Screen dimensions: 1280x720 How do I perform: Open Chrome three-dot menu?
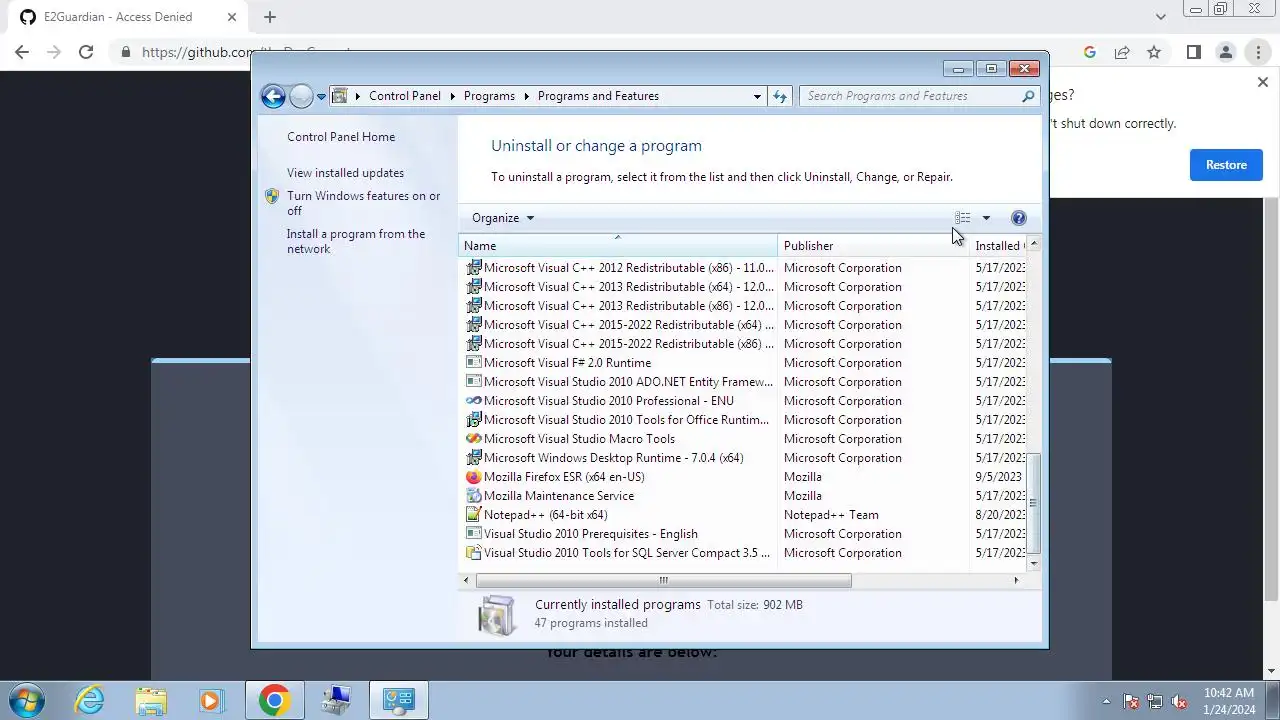[x=1258, y=52]
